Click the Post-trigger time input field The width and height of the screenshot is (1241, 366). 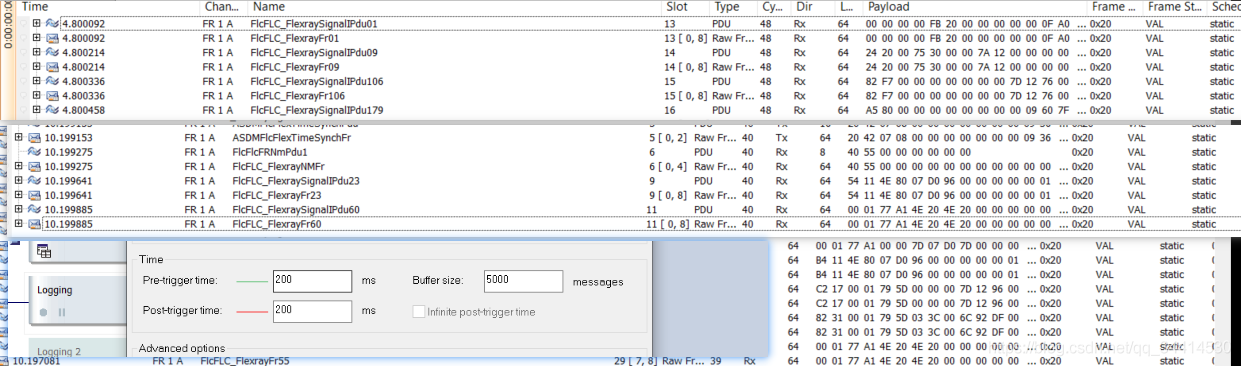(312, 311)
